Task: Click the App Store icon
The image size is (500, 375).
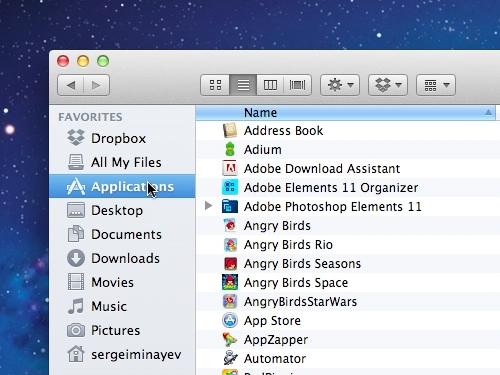Action: point(230,320)
